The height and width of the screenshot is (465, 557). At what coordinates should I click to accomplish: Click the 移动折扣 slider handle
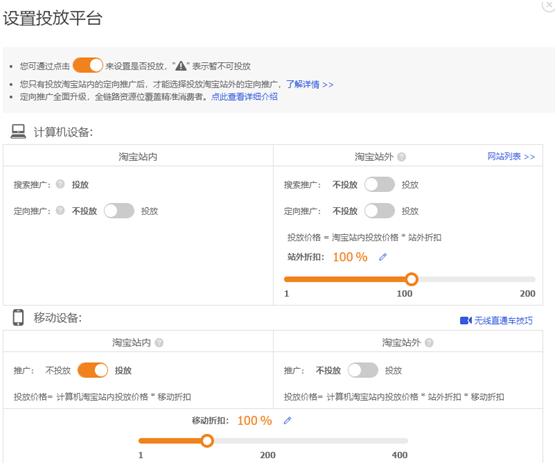coord(207,441)
